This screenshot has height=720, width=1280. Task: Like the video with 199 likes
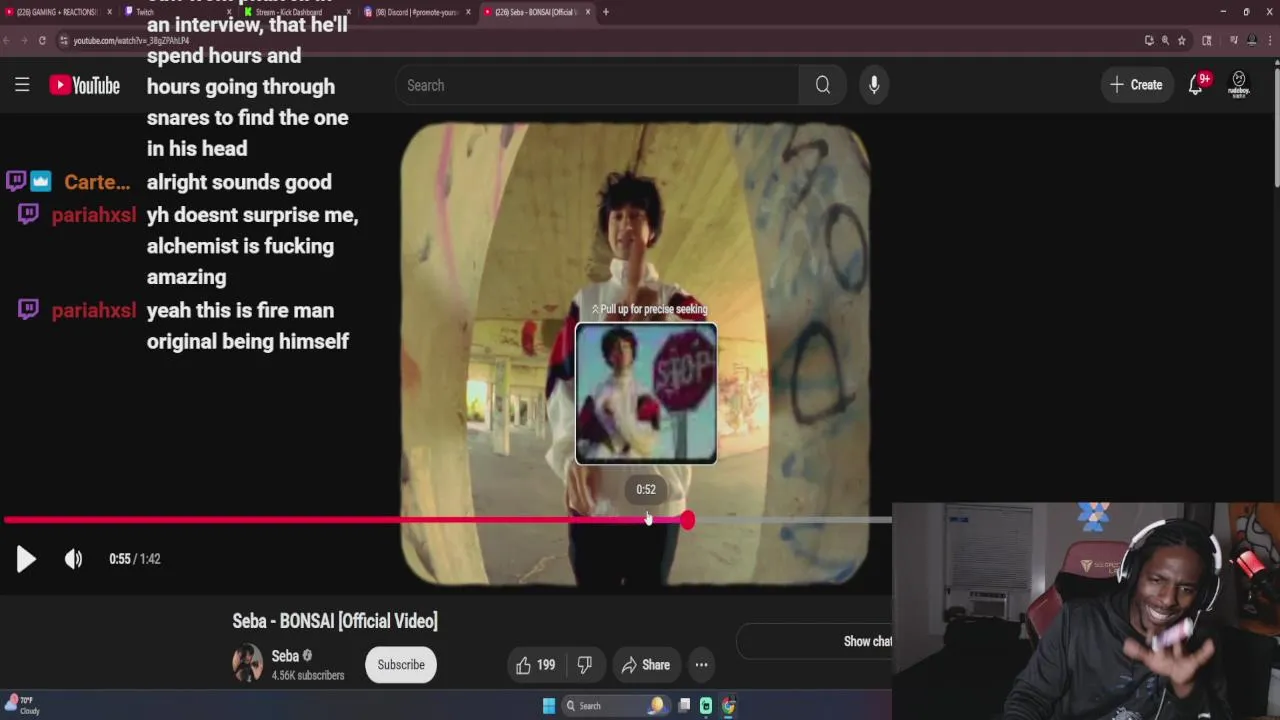point(536,665)
